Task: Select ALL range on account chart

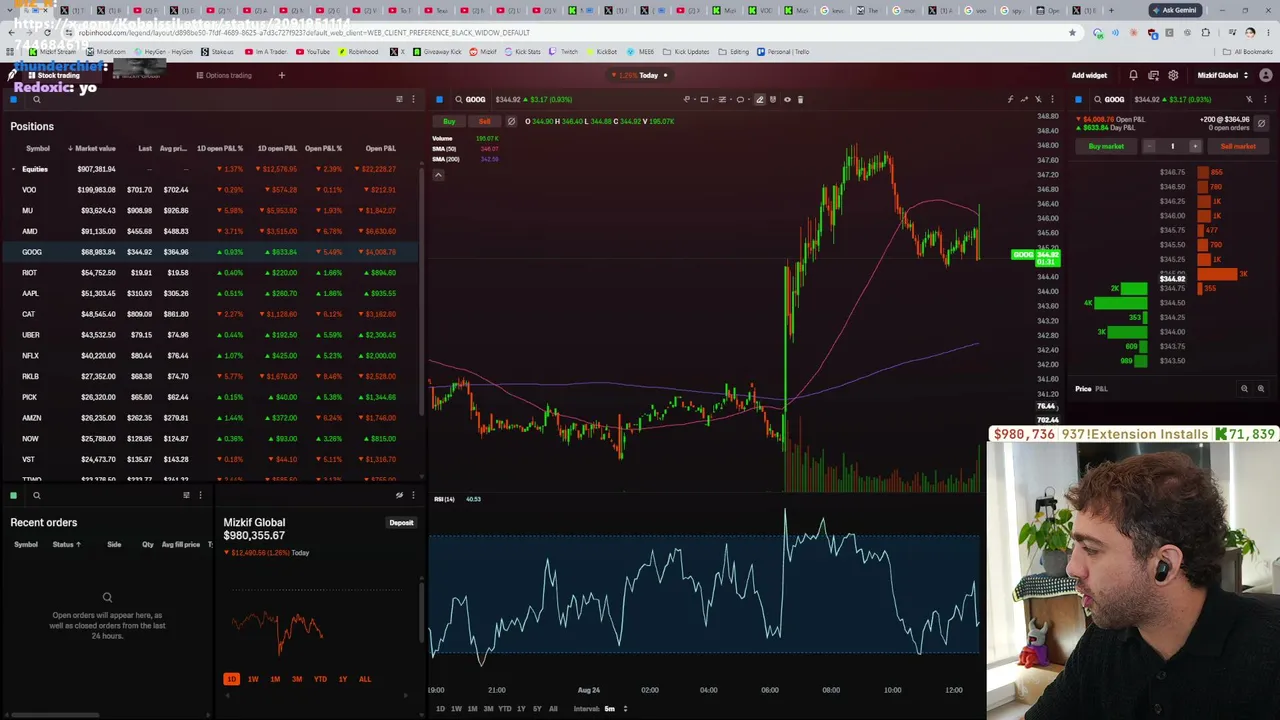Action: [364, 679]
